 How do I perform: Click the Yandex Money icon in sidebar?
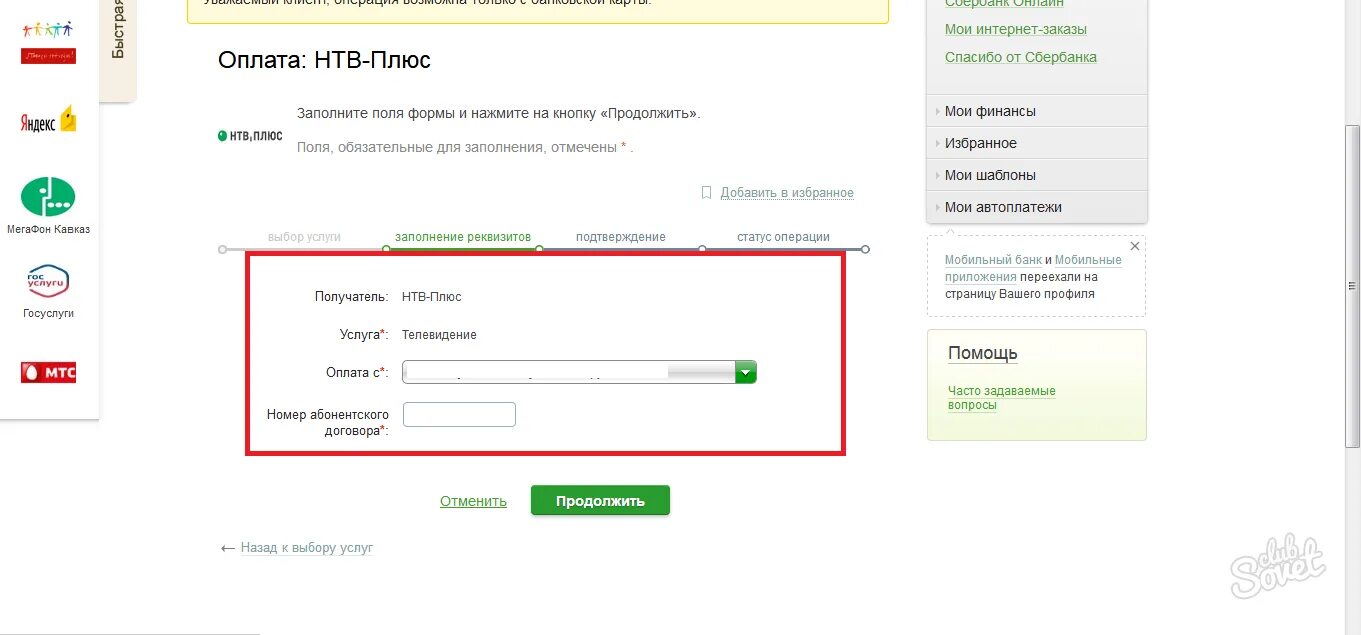[x=48, y=120]
